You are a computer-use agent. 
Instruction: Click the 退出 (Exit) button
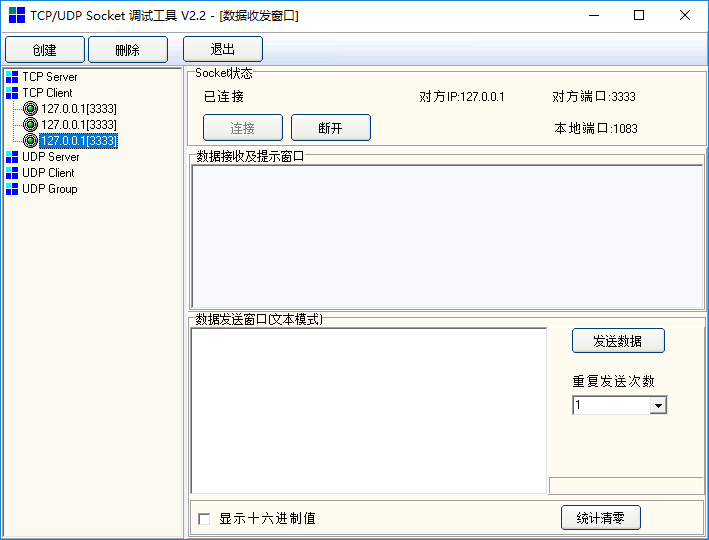tap(223, 49)
